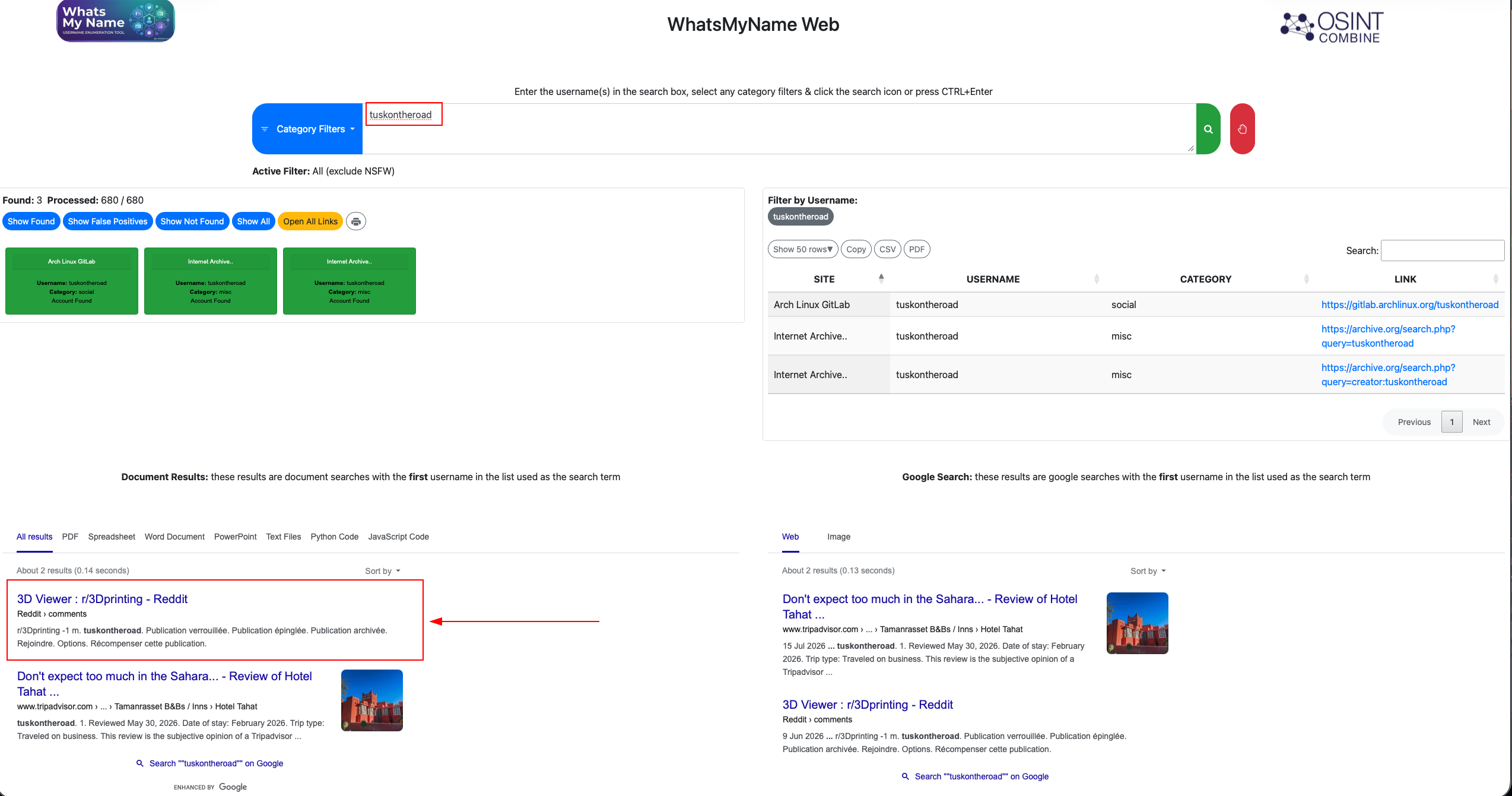The height and width of the screenshot is (796, 1512).
Task: Open 3D Viewer Reddit link in Google Search
Action: tap(868, 705)
